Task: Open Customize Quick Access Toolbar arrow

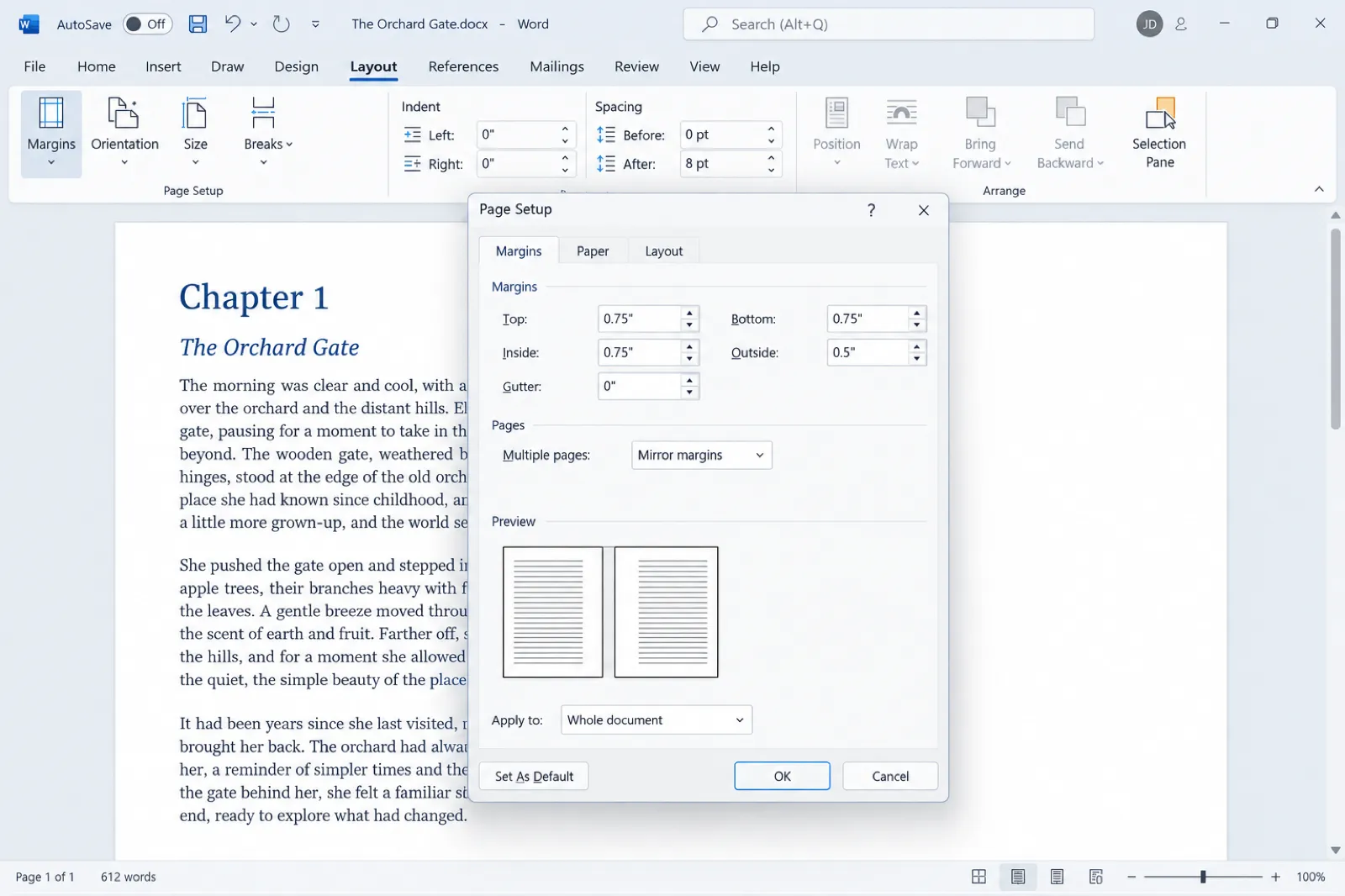Action: click(x=315, y=24)
